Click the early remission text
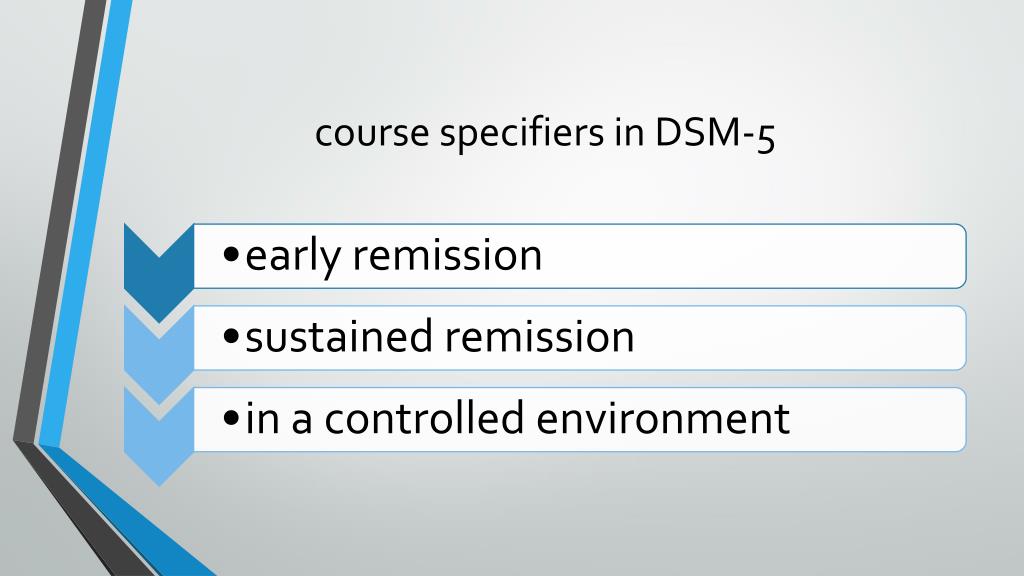The width and height of the screenshot is (1024, 576). click(x=394, y=255)
